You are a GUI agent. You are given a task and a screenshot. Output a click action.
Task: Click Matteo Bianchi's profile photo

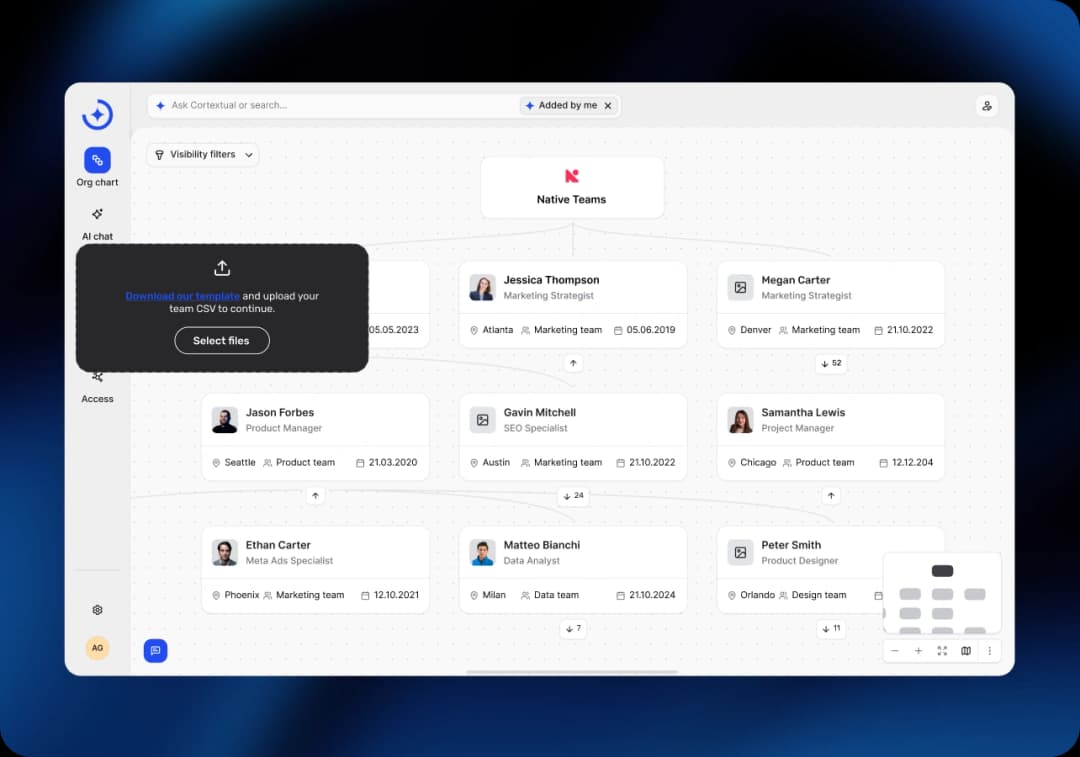tap(482, 552)
